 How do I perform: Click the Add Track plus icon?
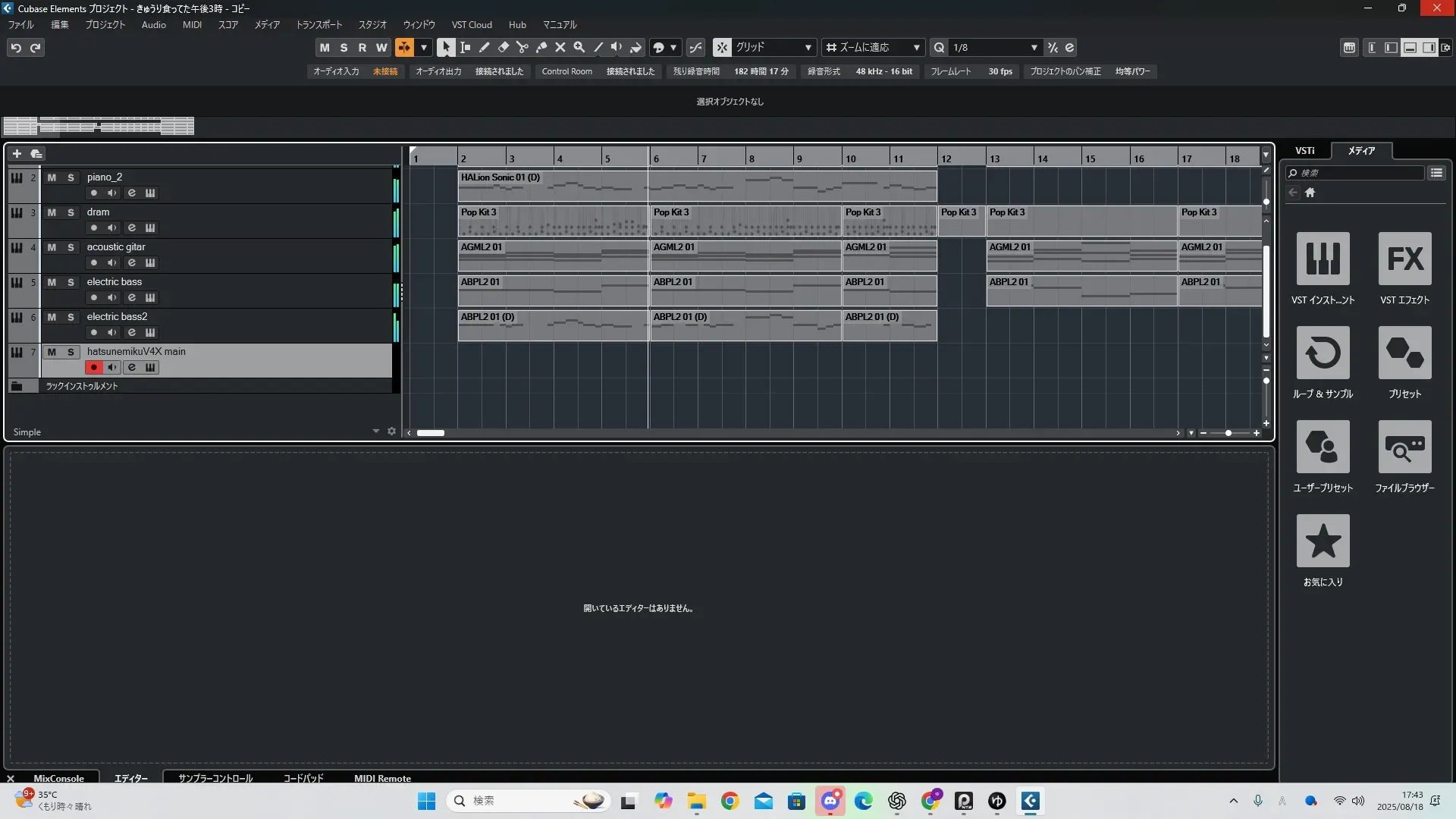17,153
